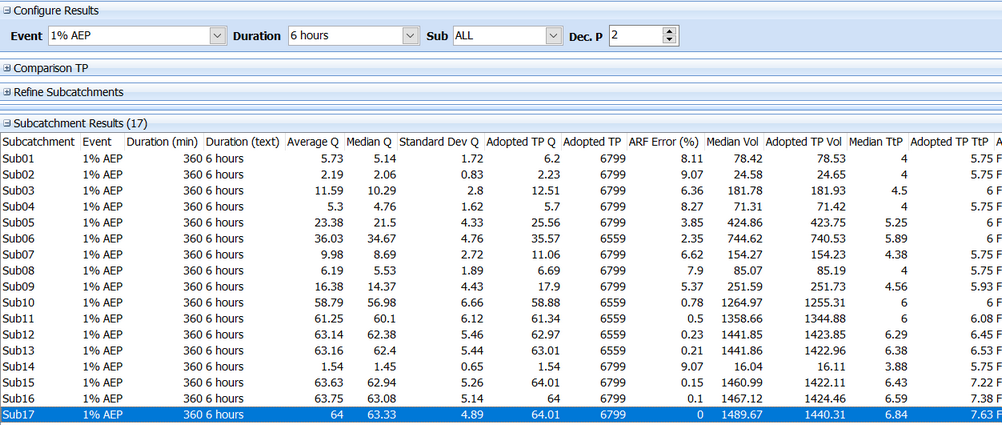This screenshot has height=425, width=1002.
Task: Open the Sub dropdown showing ALL
Action: click(x=555, y=35)
